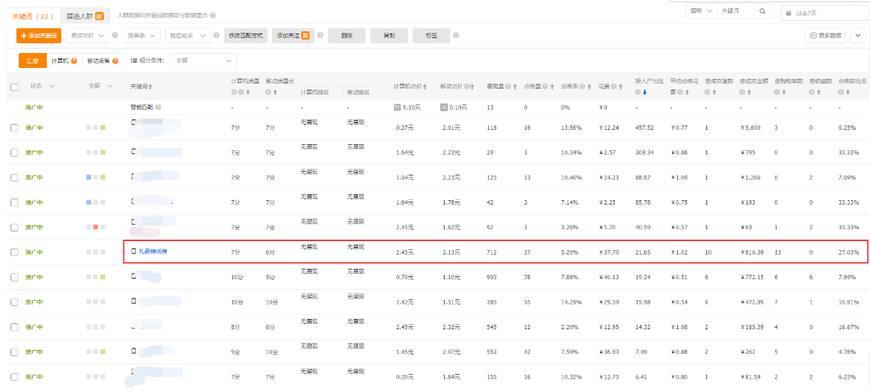Sort by 花费 column arrow
Image resolution: width=870 pixels, height=389 pixels.
pos(620,87)
